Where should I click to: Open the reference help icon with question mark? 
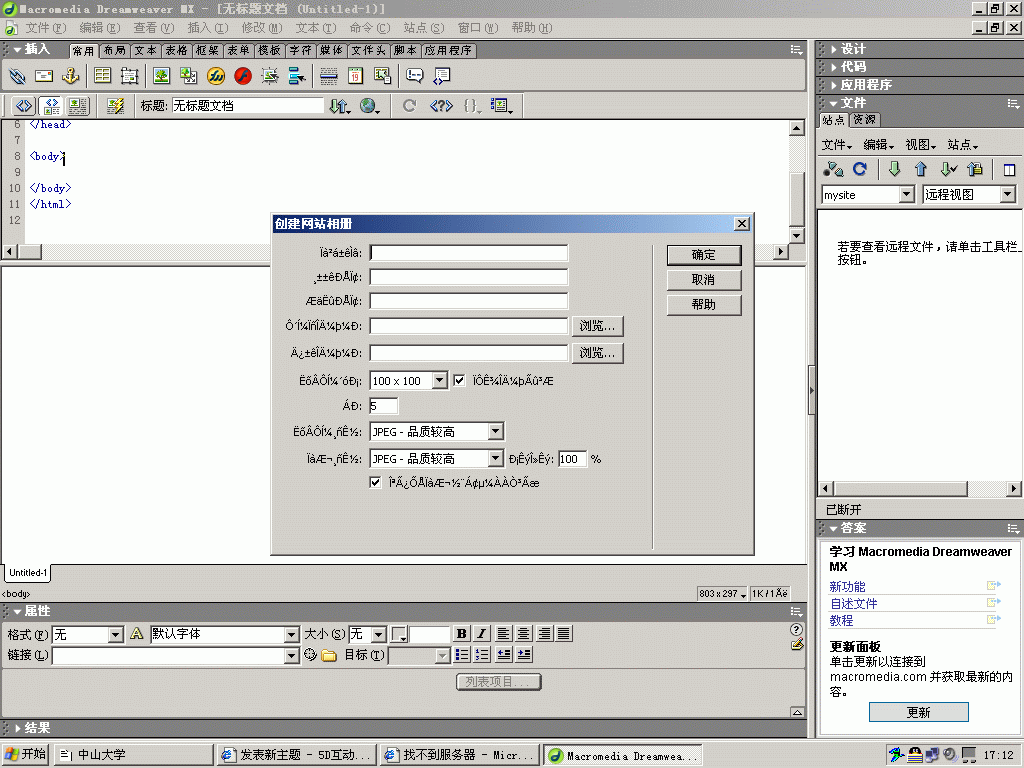[x=441, y=106]
